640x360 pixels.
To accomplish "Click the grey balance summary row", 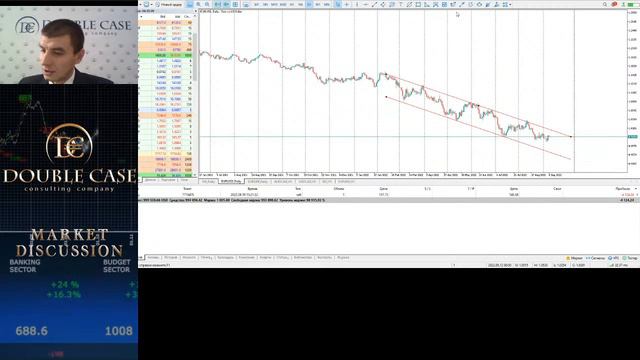I will pos(388,200).
